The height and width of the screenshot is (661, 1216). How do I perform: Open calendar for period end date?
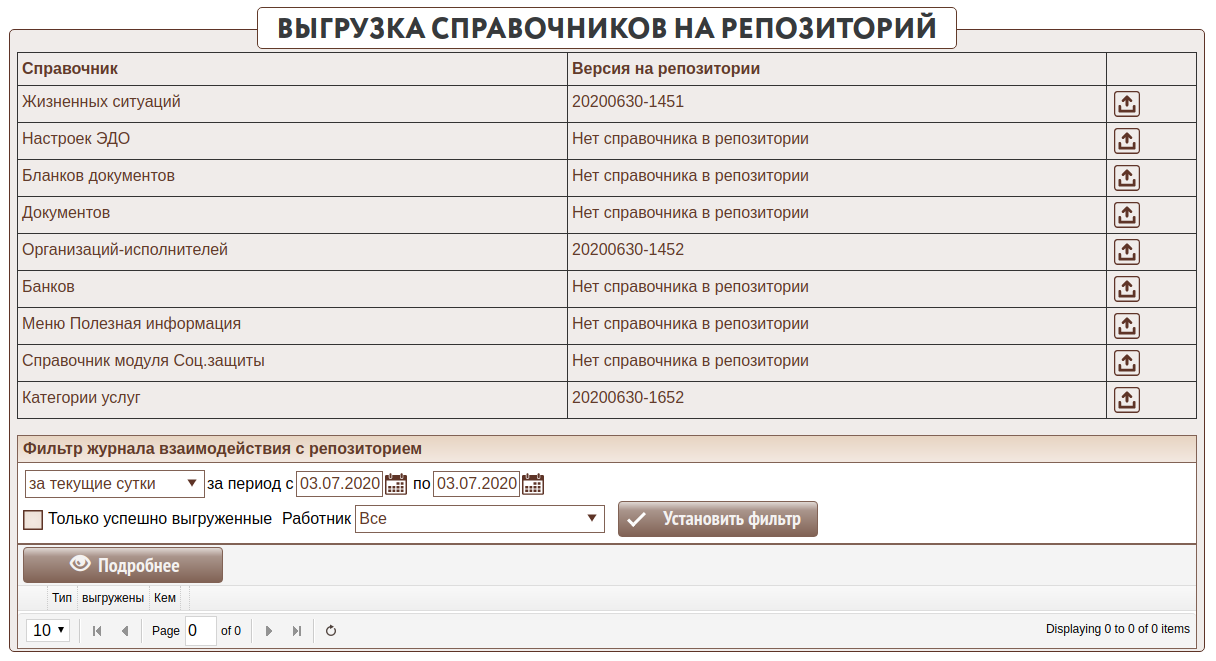533,484
